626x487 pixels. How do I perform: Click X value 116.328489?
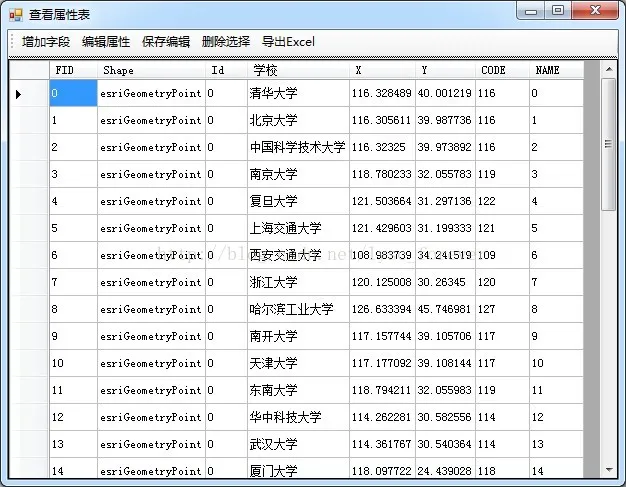[382, 93]
